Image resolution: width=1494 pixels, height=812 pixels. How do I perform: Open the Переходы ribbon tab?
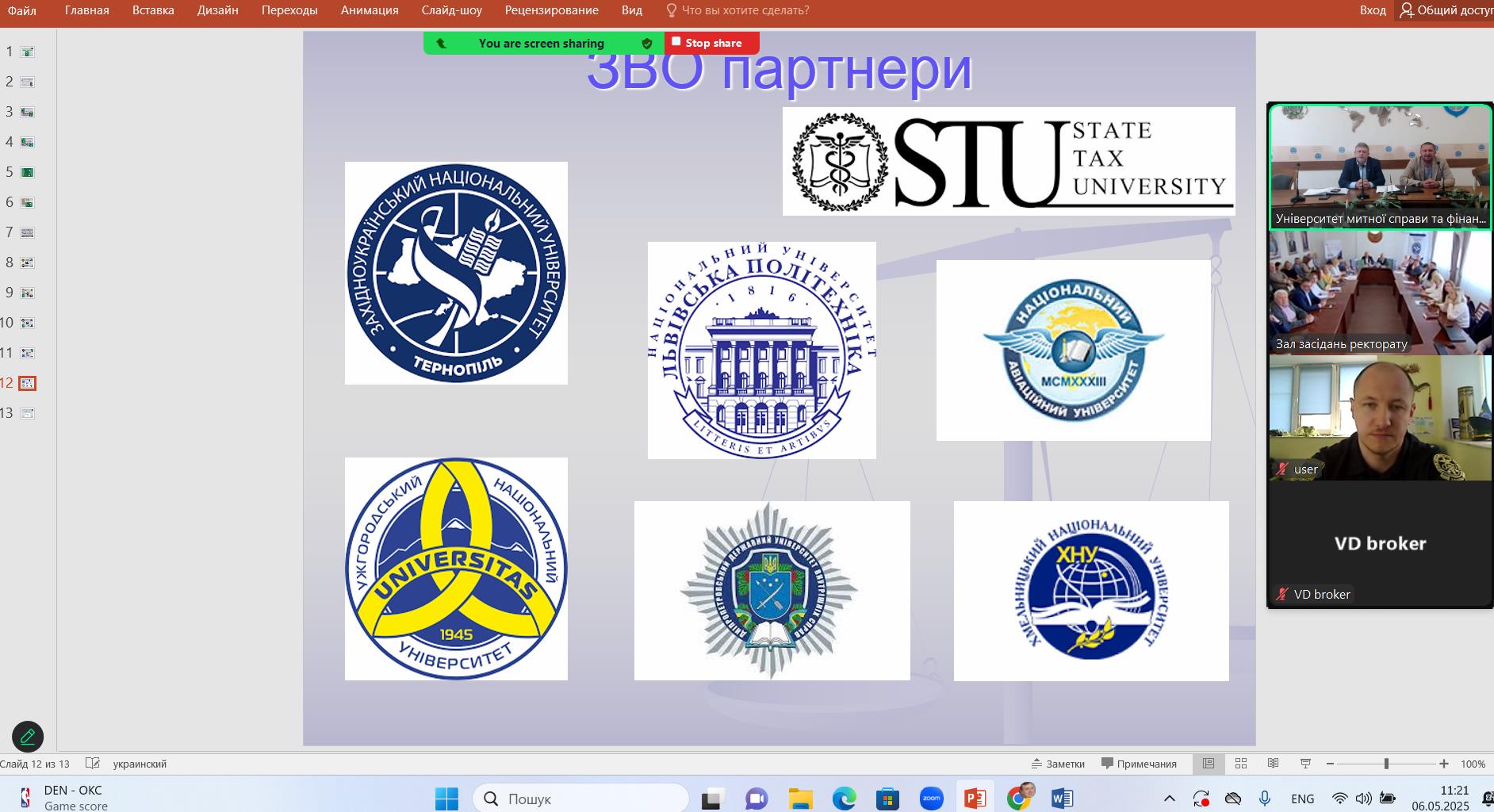tap(289, 10)
